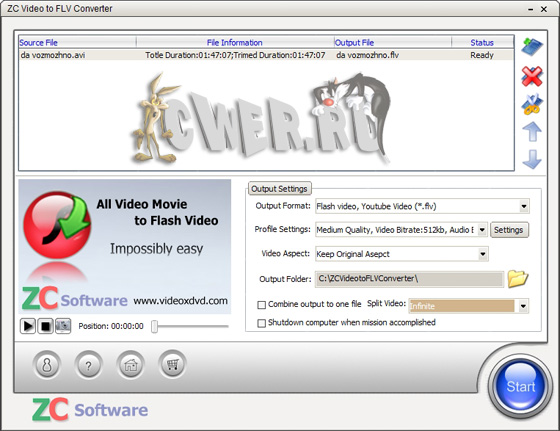This screenshot has width=560, height=431.
Task: Move file up with the up arrow
Action: point(532,132)
